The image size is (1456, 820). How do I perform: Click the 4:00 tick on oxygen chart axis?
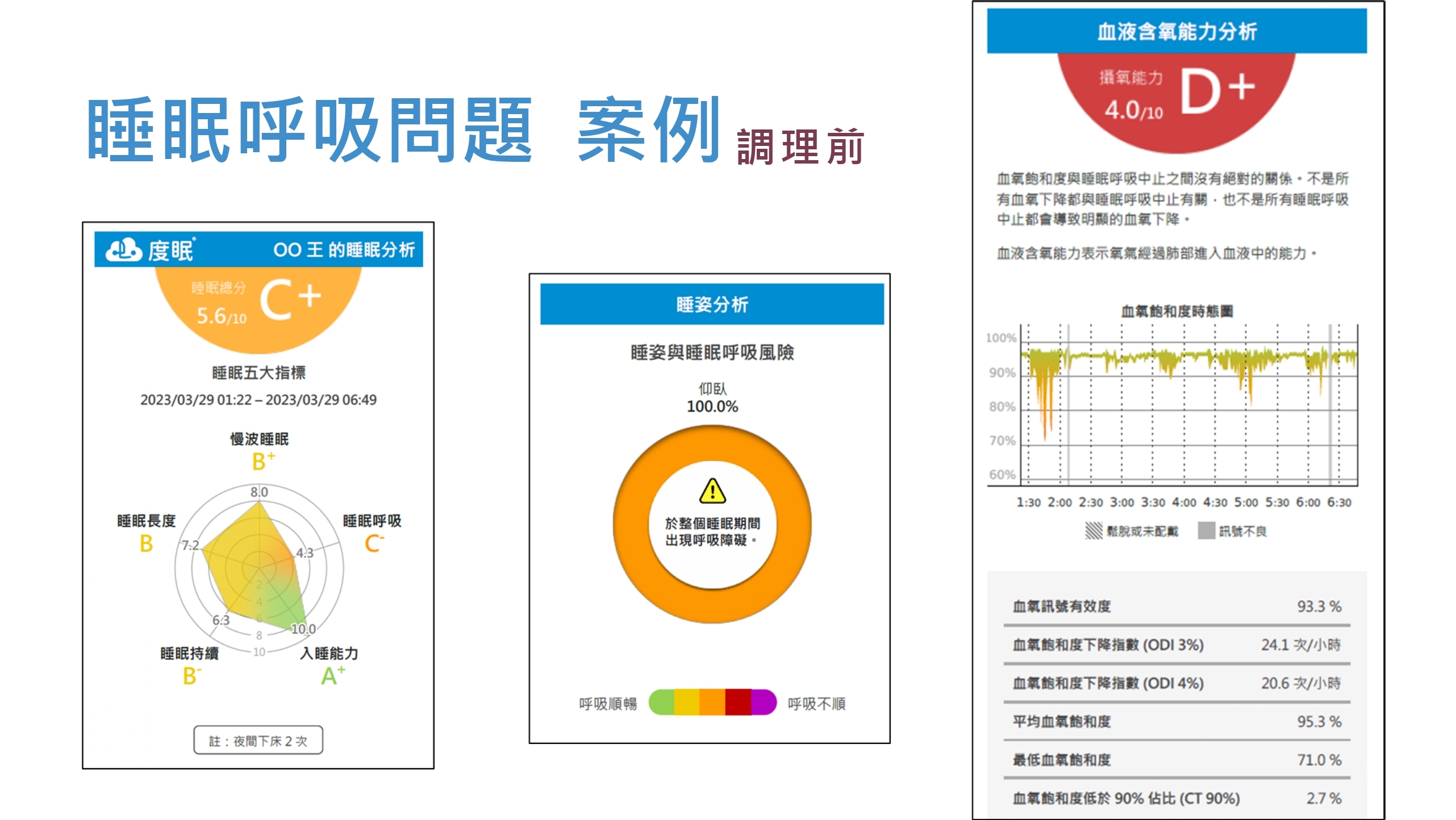[x=1184, y=502]
